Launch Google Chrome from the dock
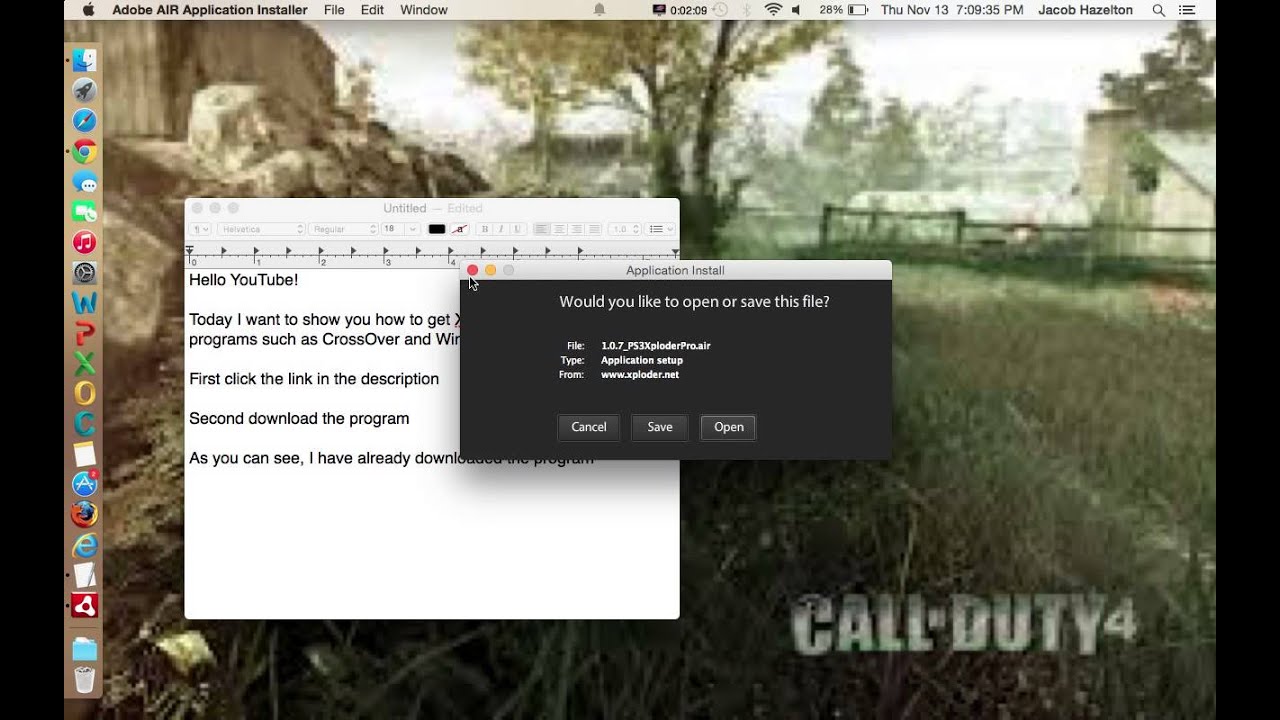This screenshot has height=720, width=1280. [x=85, y=152]
